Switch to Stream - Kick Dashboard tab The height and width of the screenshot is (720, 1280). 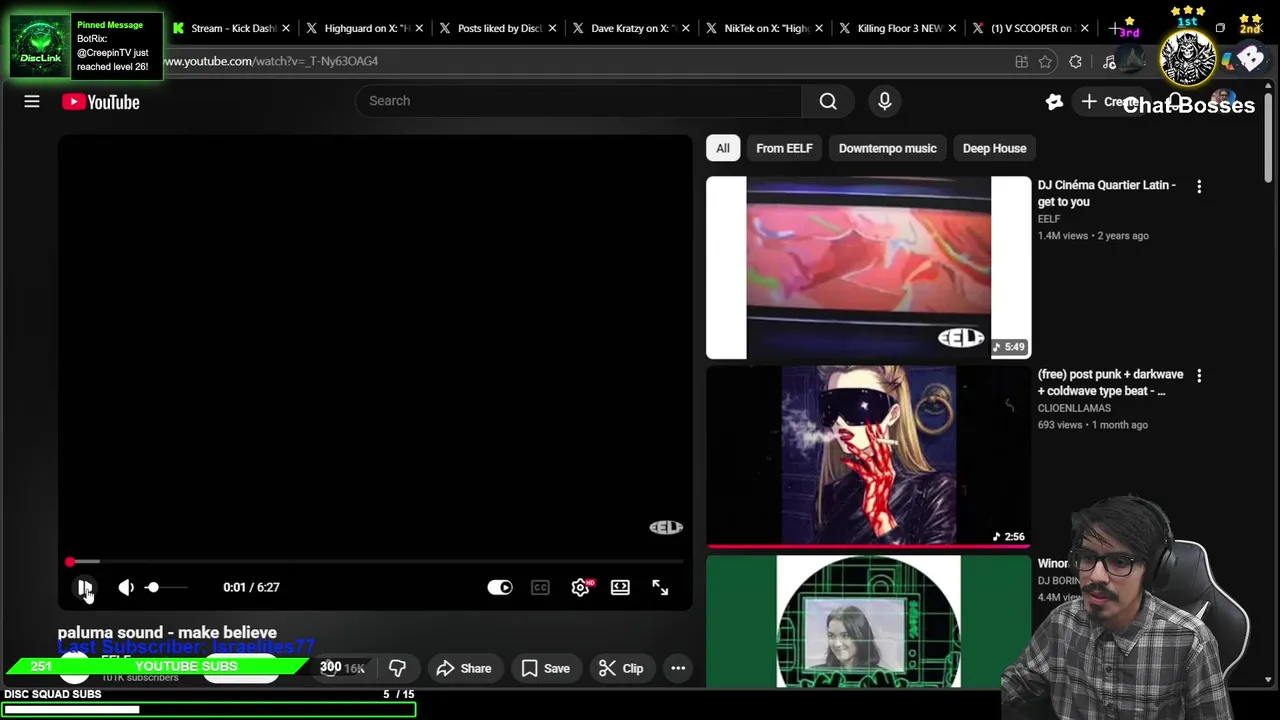pyautogui.click(x=233, y=28)
